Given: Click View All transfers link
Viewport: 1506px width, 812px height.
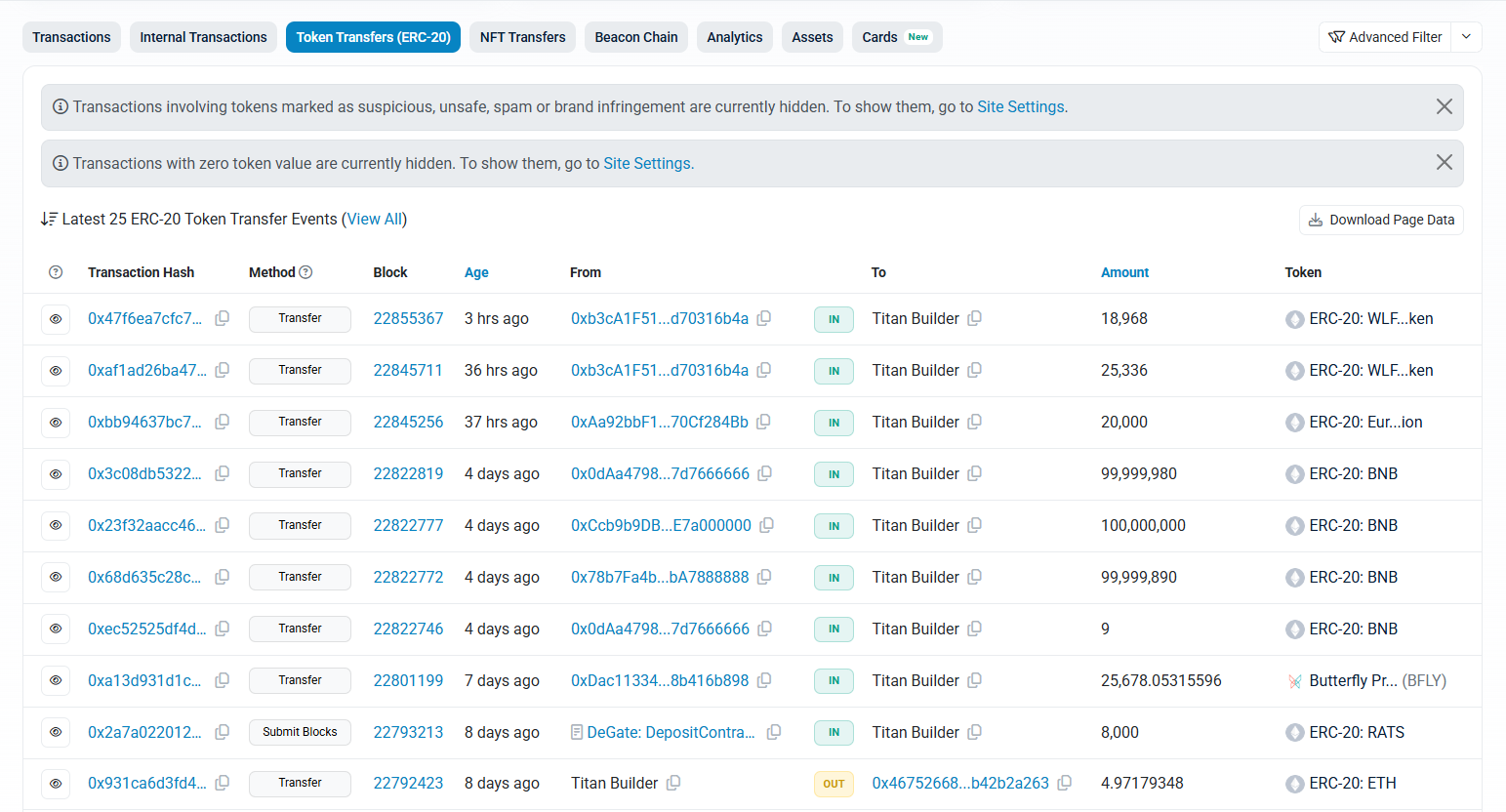Looking at the screenshot, I should pyautogui.click(x=375, y=219).
